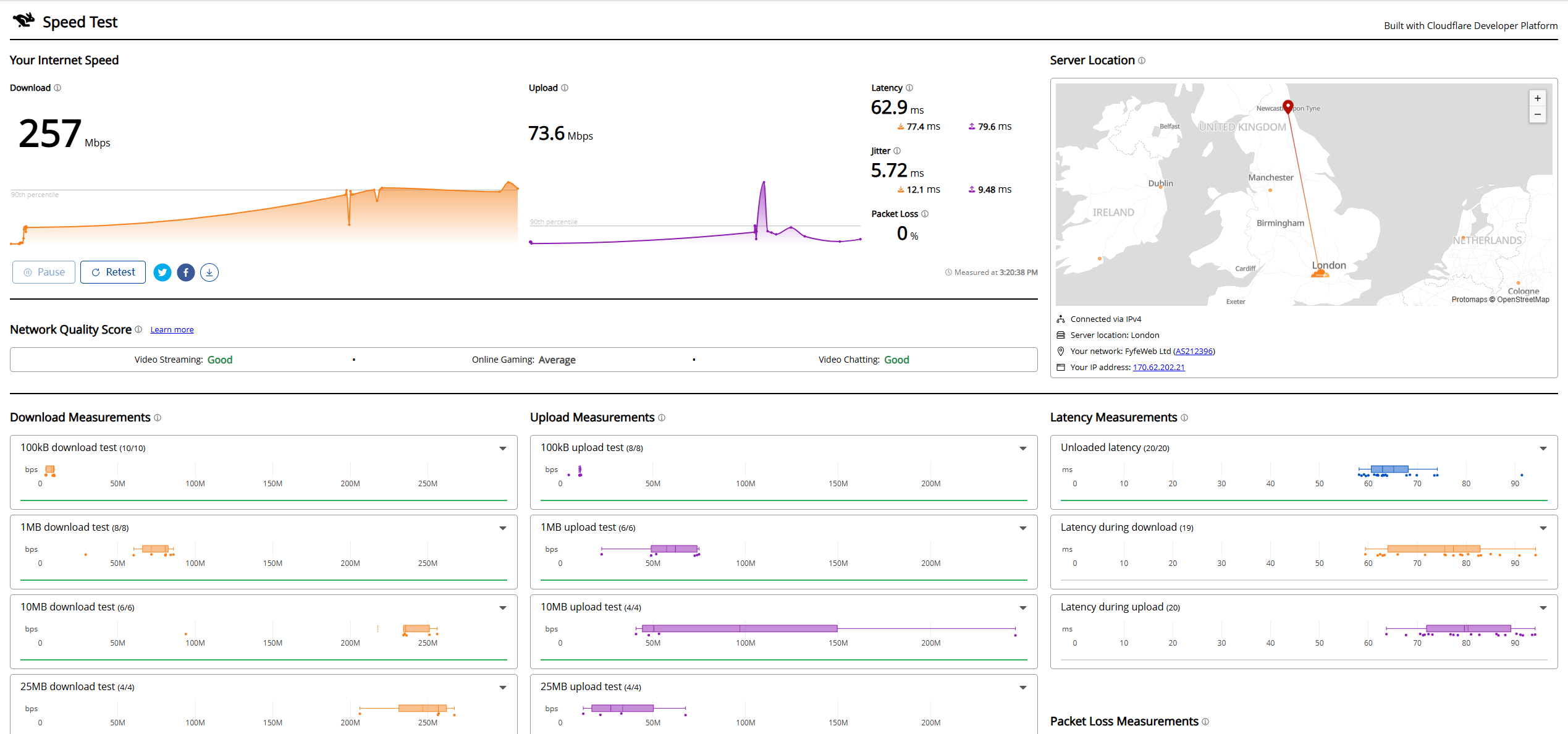Image resolution: width=1568 pixels, height=734 pixels.
Task: Click the red server location pin
Action: pos(1288,107)
